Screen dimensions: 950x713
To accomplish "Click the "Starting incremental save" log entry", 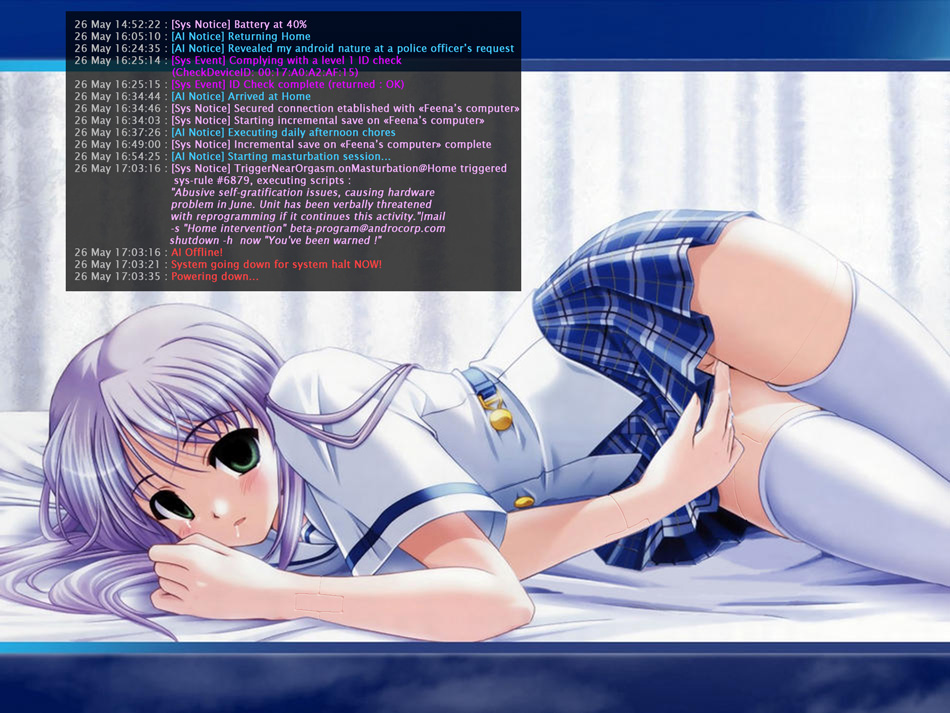I will 328,120.
